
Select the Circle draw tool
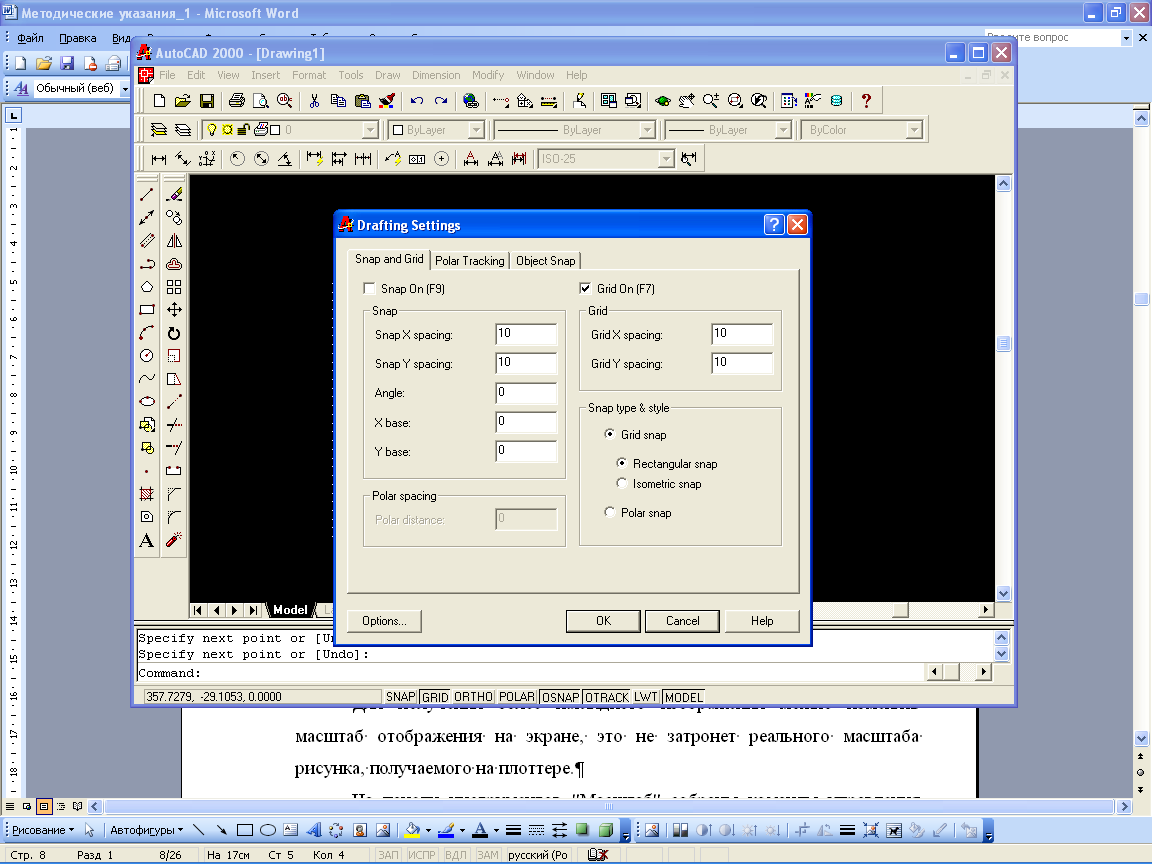pos(147,356)
